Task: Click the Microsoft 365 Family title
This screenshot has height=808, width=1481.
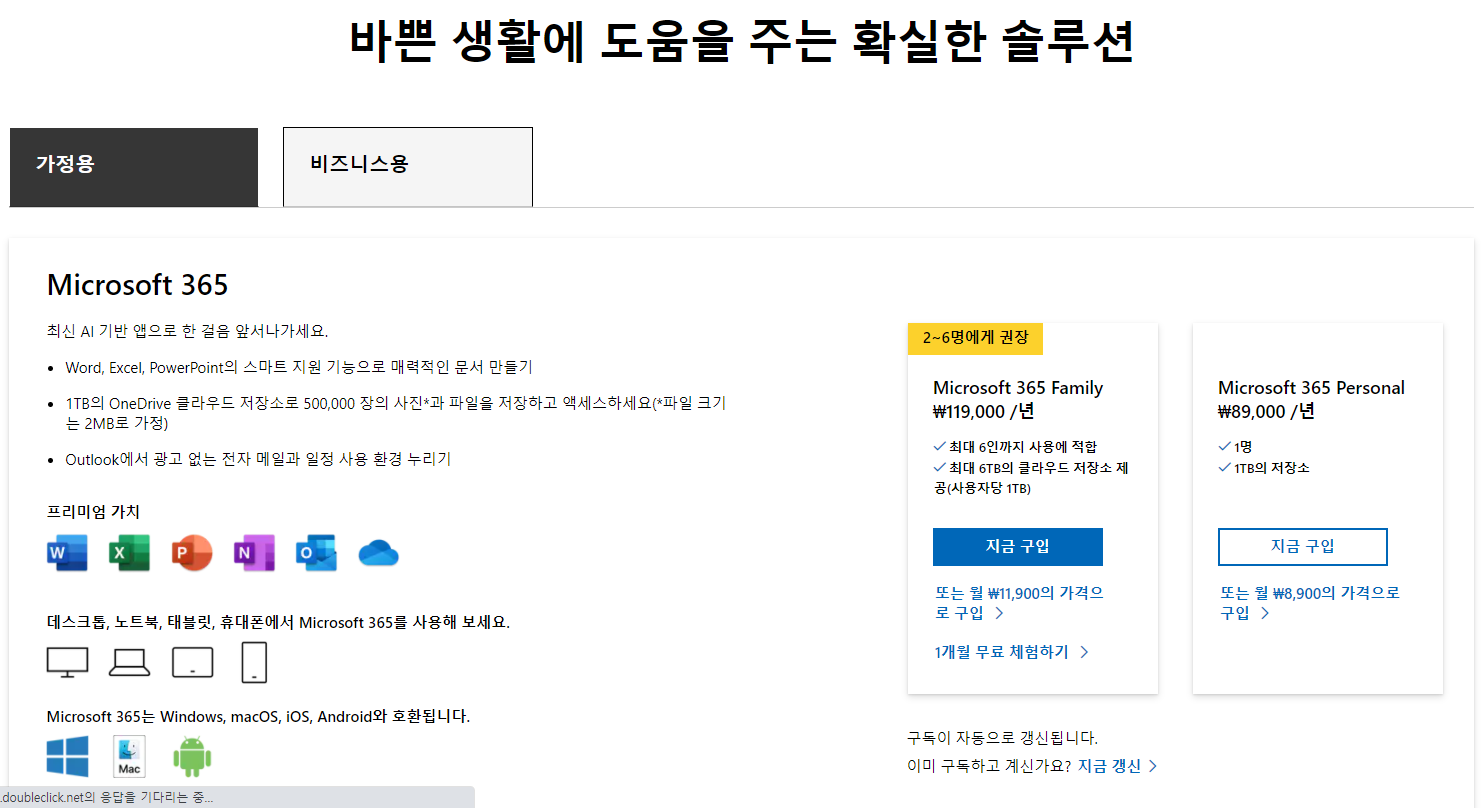Action: coord(1018,388)
